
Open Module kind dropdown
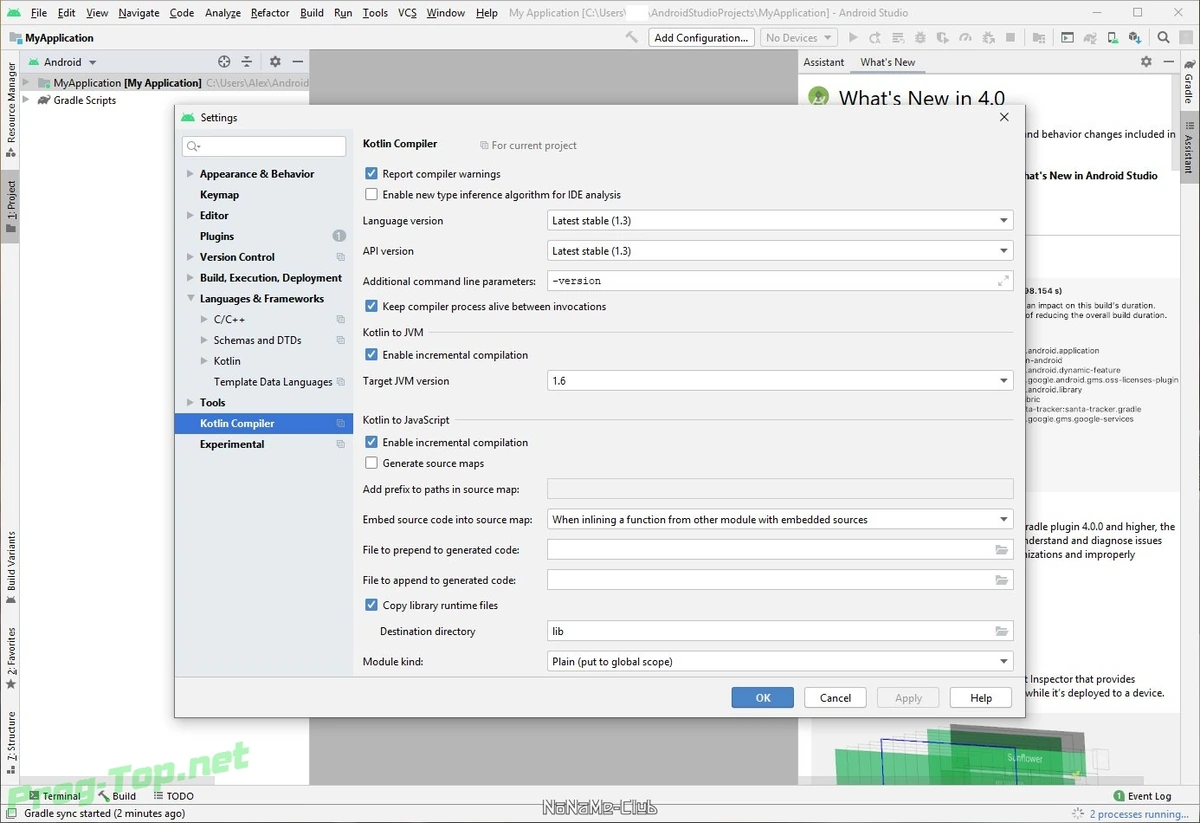(780, 661)
